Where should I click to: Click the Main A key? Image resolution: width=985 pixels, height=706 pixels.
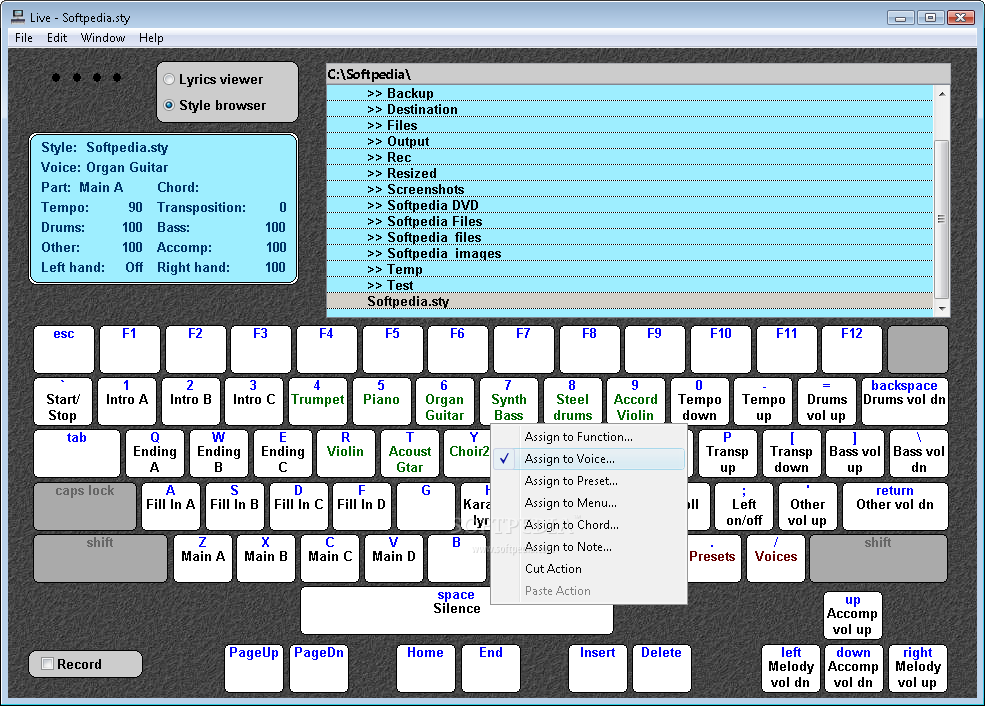(x=203, y=558)
